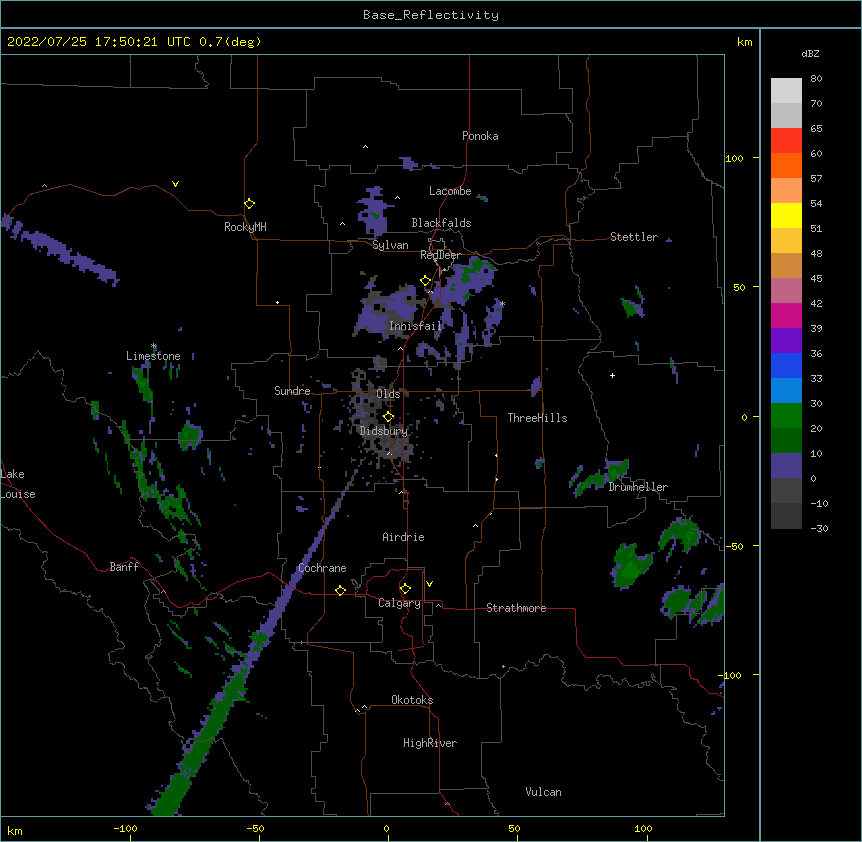Click the Stettler label
This screenshot has width=862, height=842.
click(x=634, y=237)
